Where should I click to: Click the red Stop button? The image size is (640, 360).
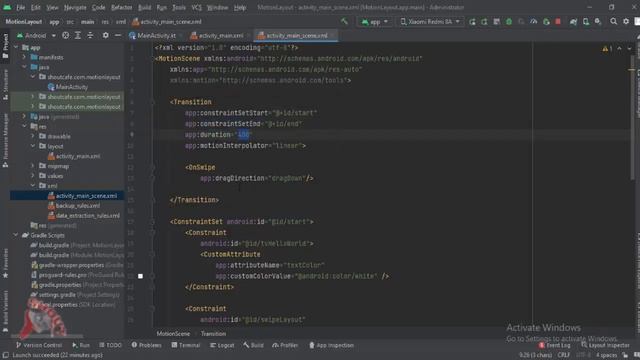click(x=558, y=22)
